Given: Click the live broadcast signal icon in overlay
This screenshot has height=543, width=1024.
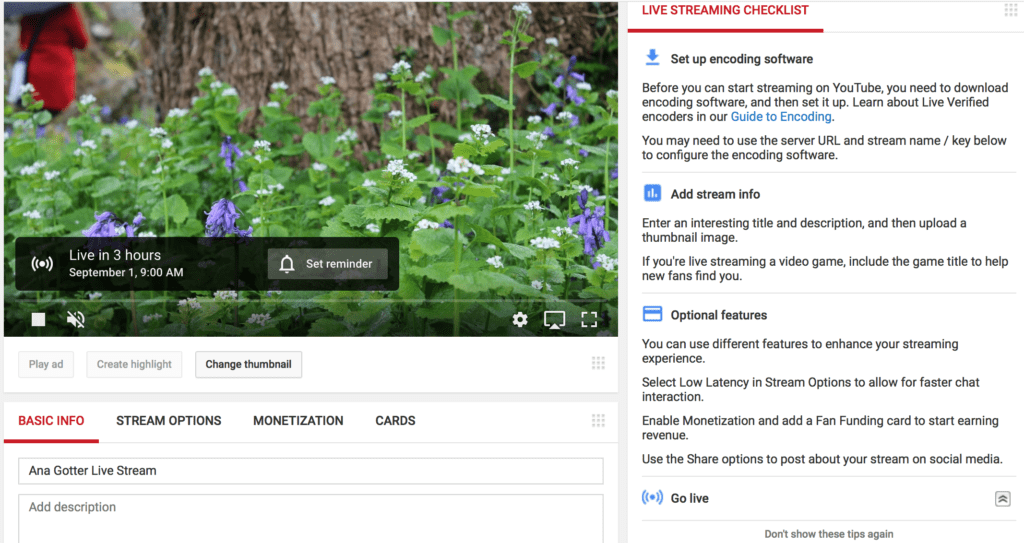Looking at the screenshot, I should click(x=42, y=264).
